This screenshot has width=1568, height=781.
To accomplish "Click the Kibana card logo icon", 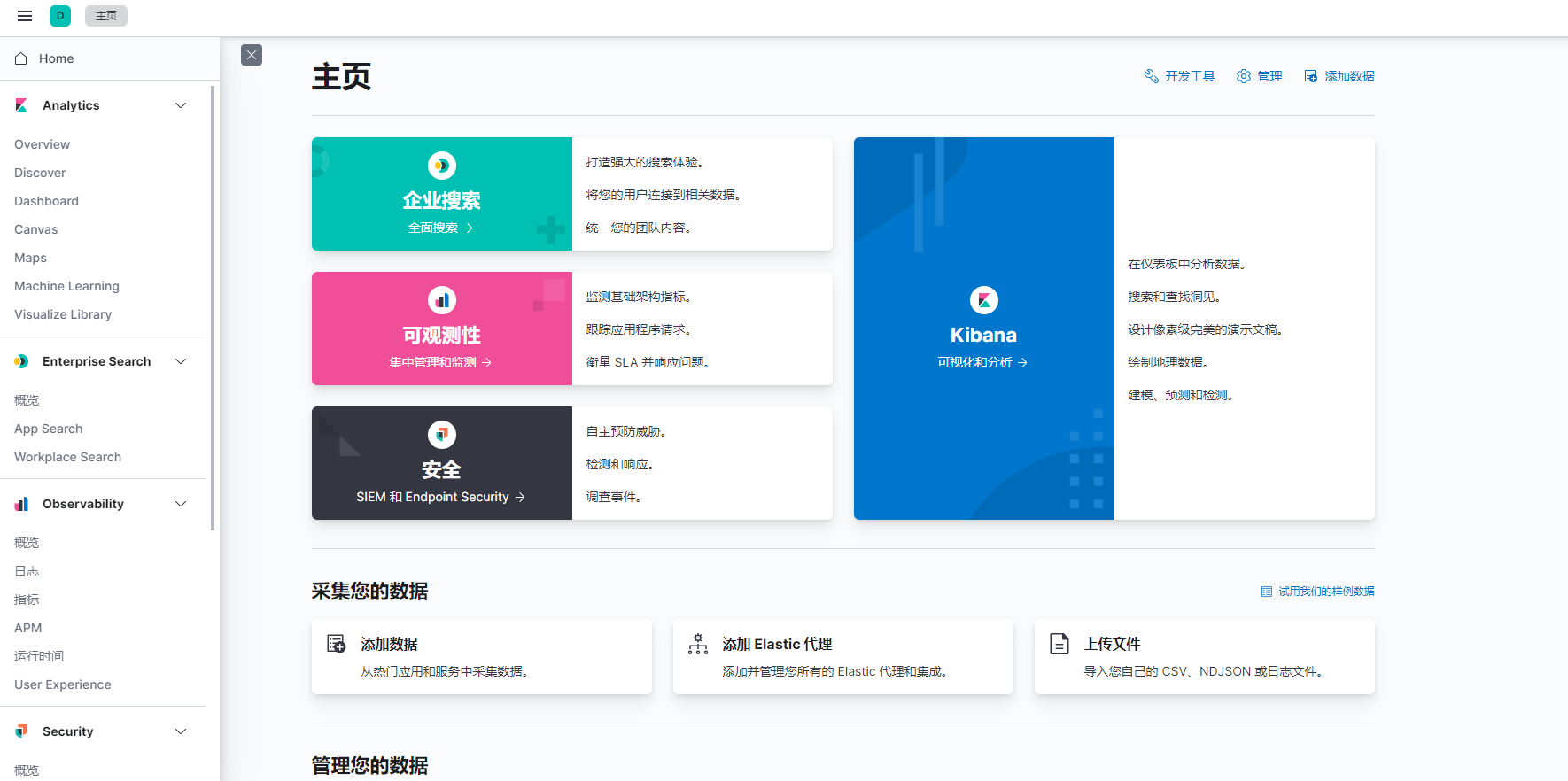I will [983, 300].
